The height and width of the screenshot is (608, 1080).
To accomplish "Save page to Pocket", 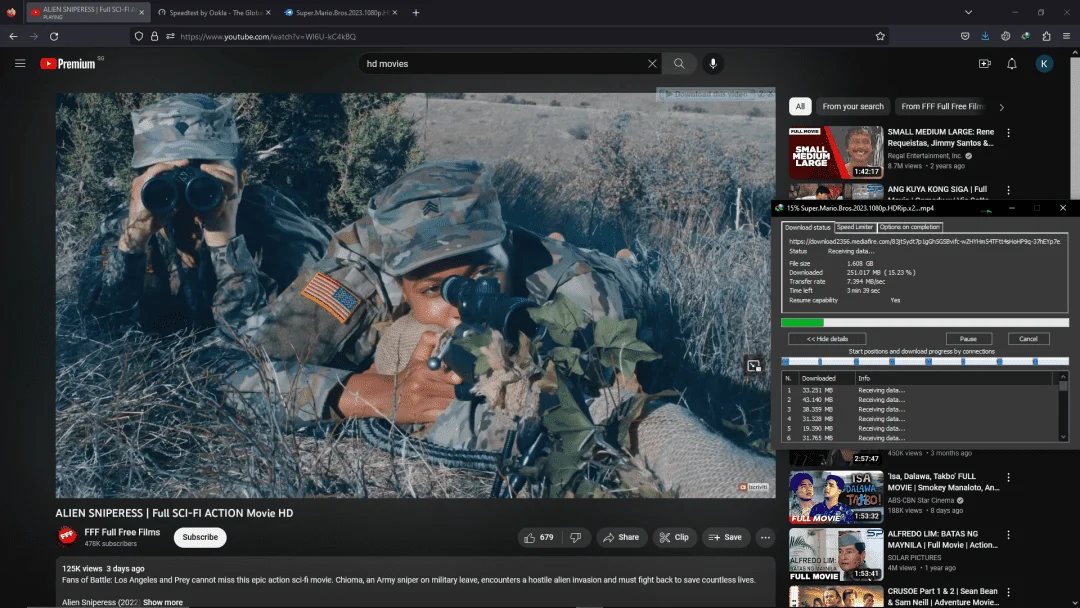I will 965,36.
